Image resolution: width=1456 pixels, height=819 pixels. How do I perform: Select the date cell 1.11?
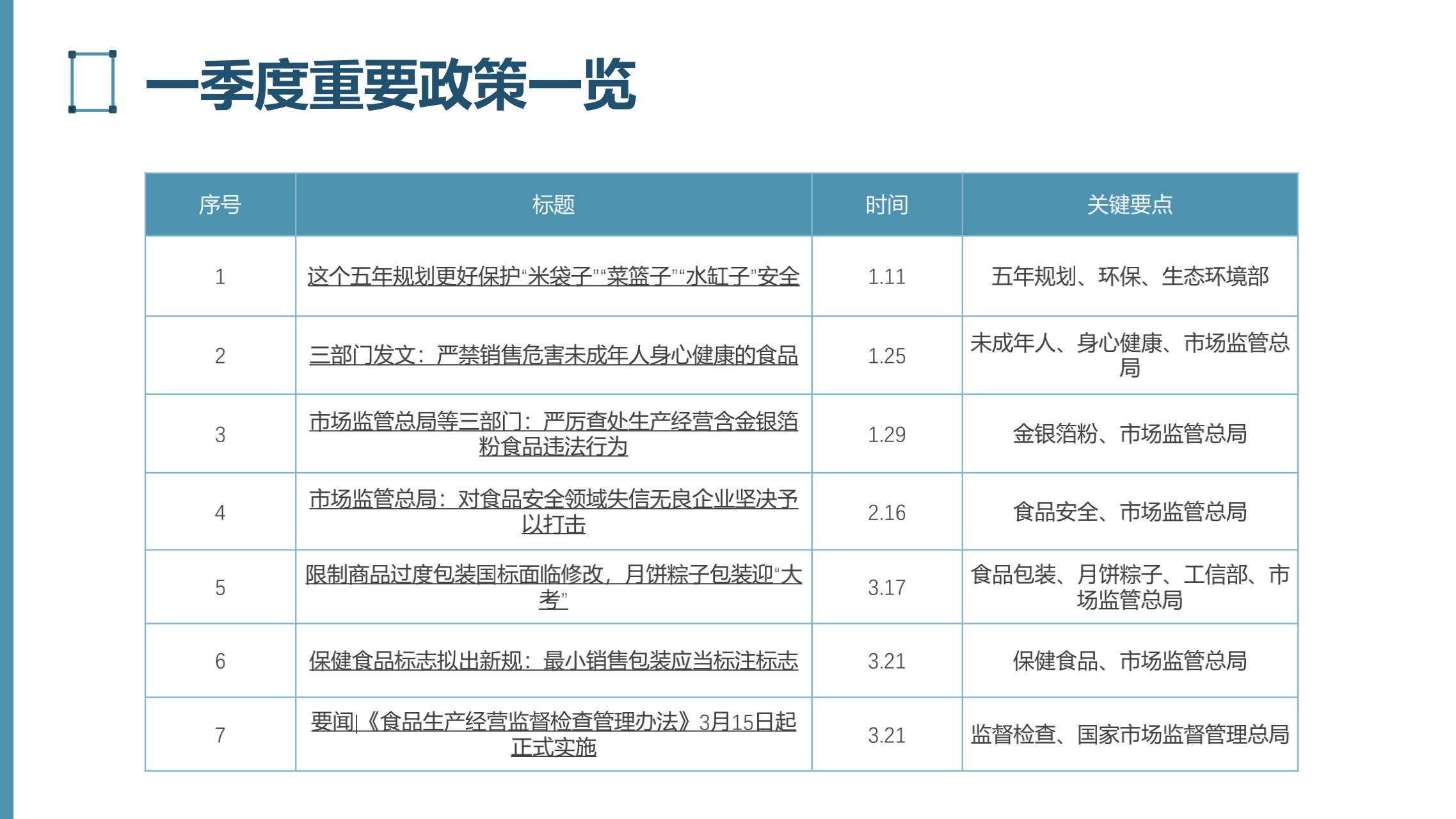click(886, 276)
